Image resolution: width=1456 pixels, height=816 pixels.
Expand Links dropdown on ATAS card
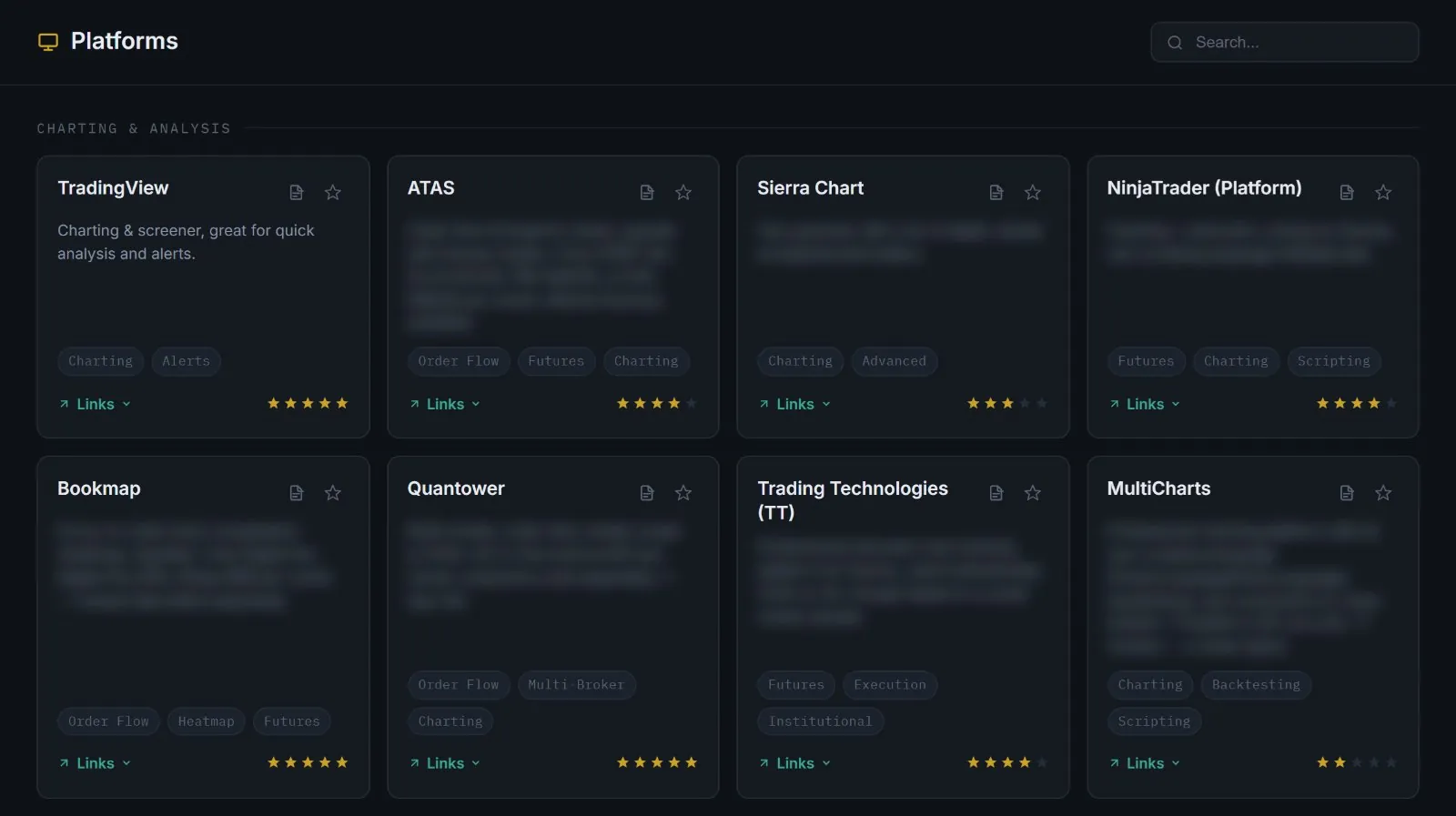tap(445, 404)
